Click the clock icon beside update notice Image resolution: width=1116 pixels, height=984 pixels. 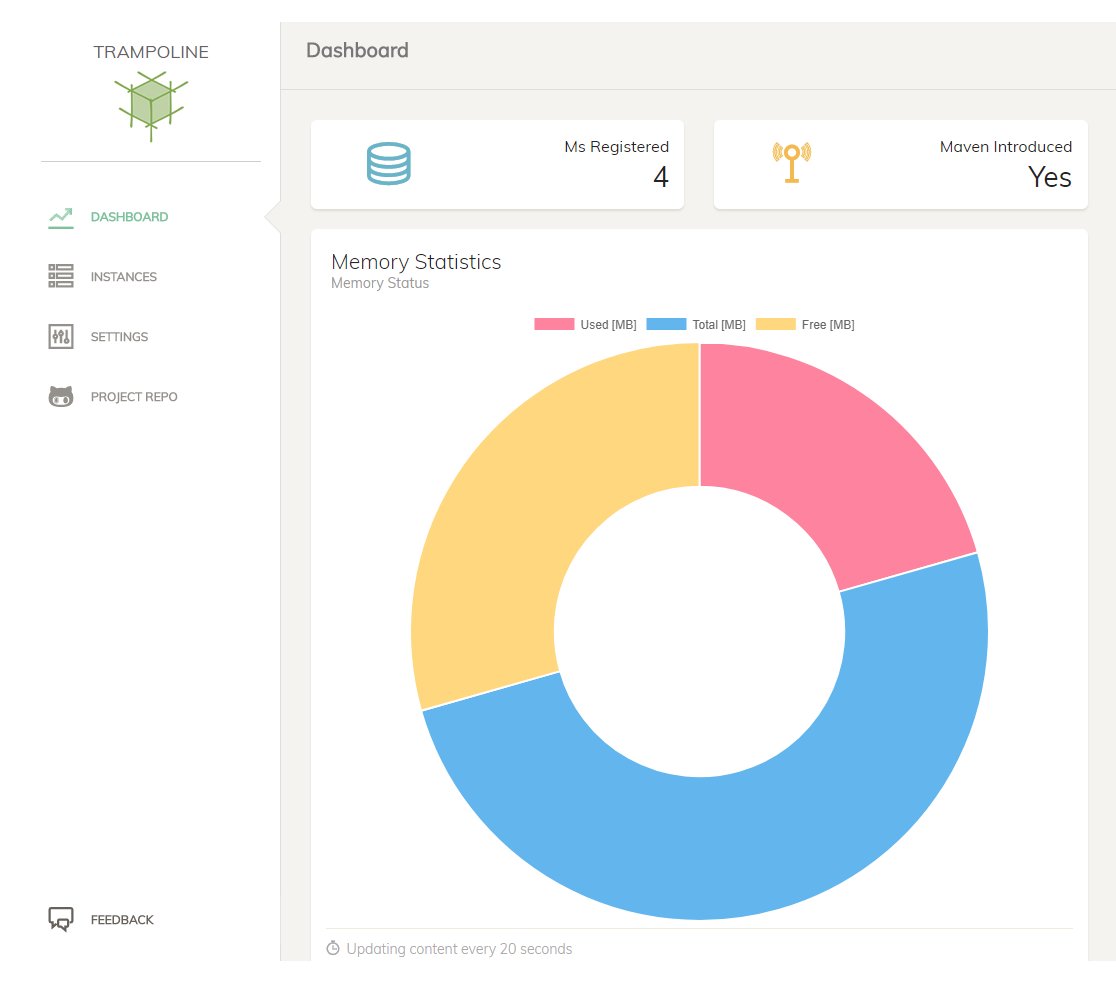coord(332,948)
